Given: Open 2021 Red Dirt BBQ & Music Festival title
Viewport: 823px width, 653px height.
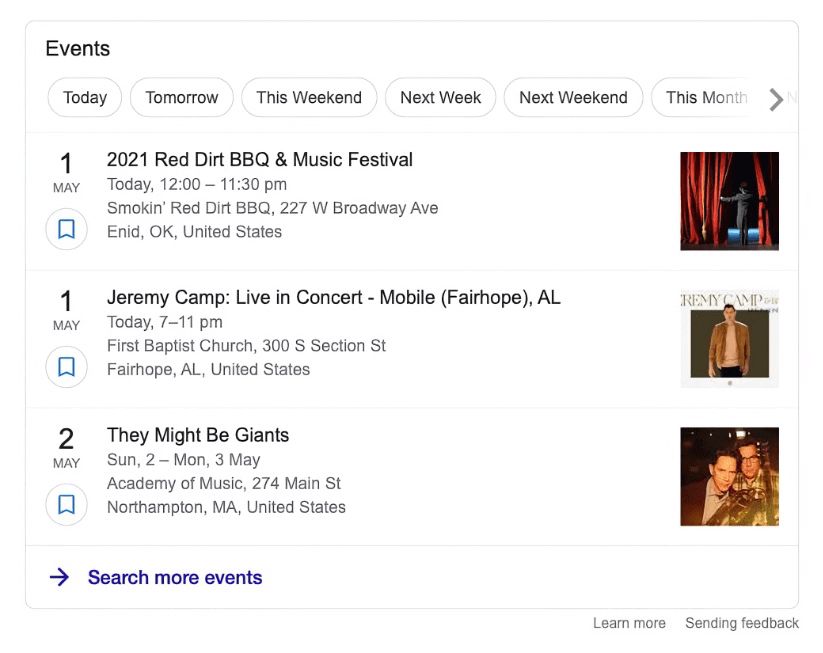Looking at the screenshot, I should coord(260,160).
